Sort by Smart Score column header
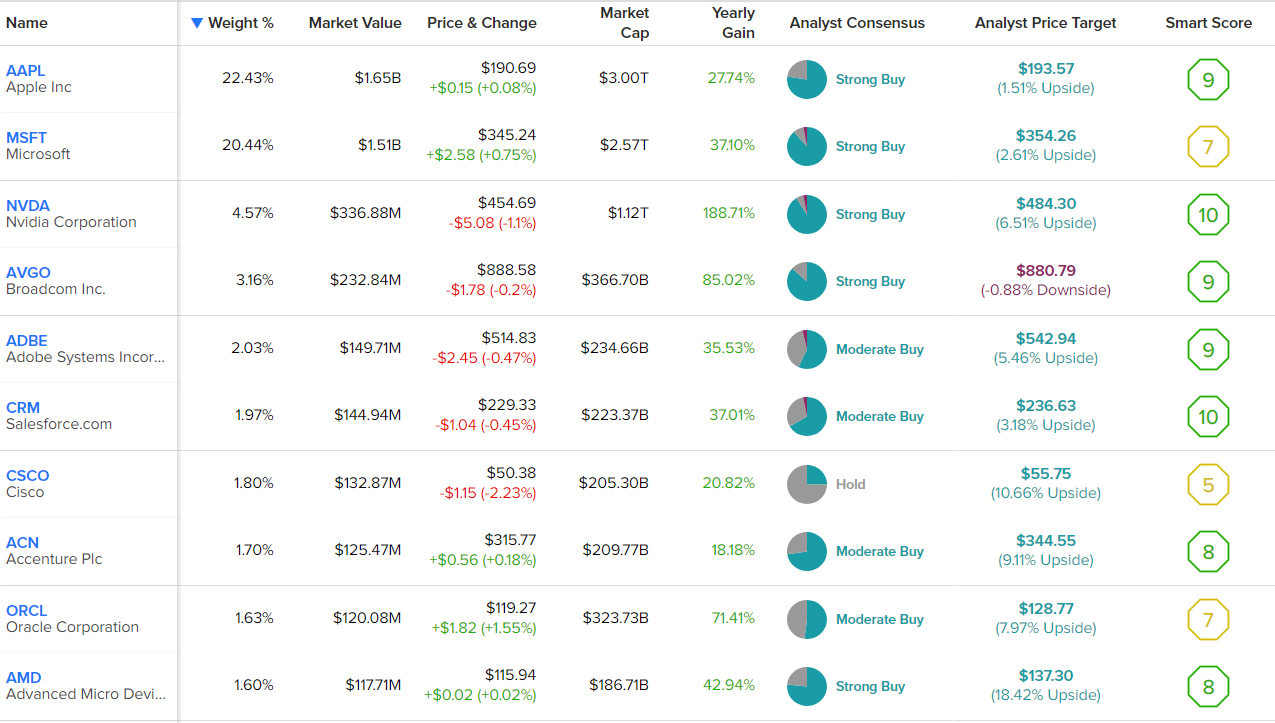This screenshot has width=1275, height=723. [1208, 23]
